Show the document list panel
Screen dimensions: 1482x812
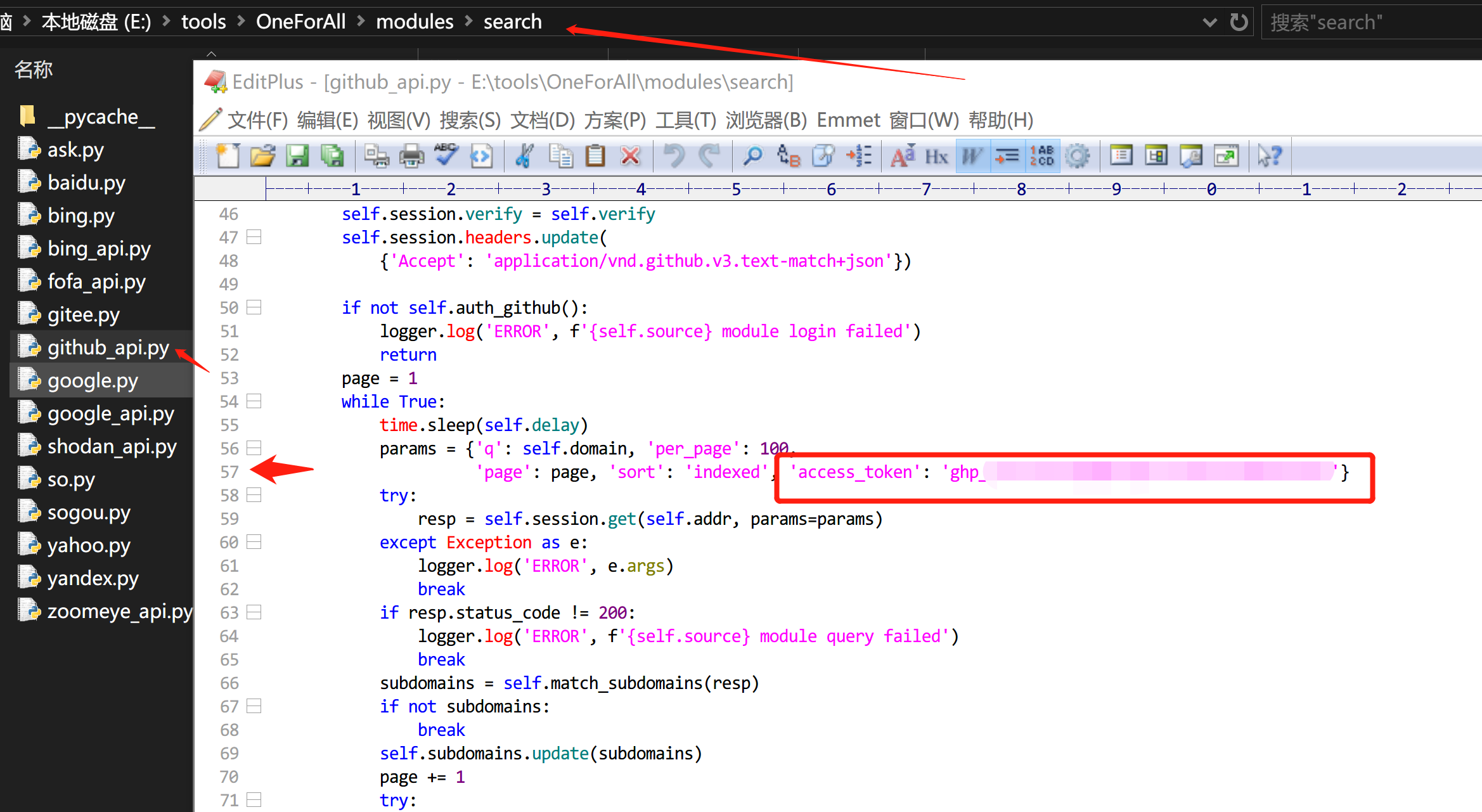[1121, 155]
